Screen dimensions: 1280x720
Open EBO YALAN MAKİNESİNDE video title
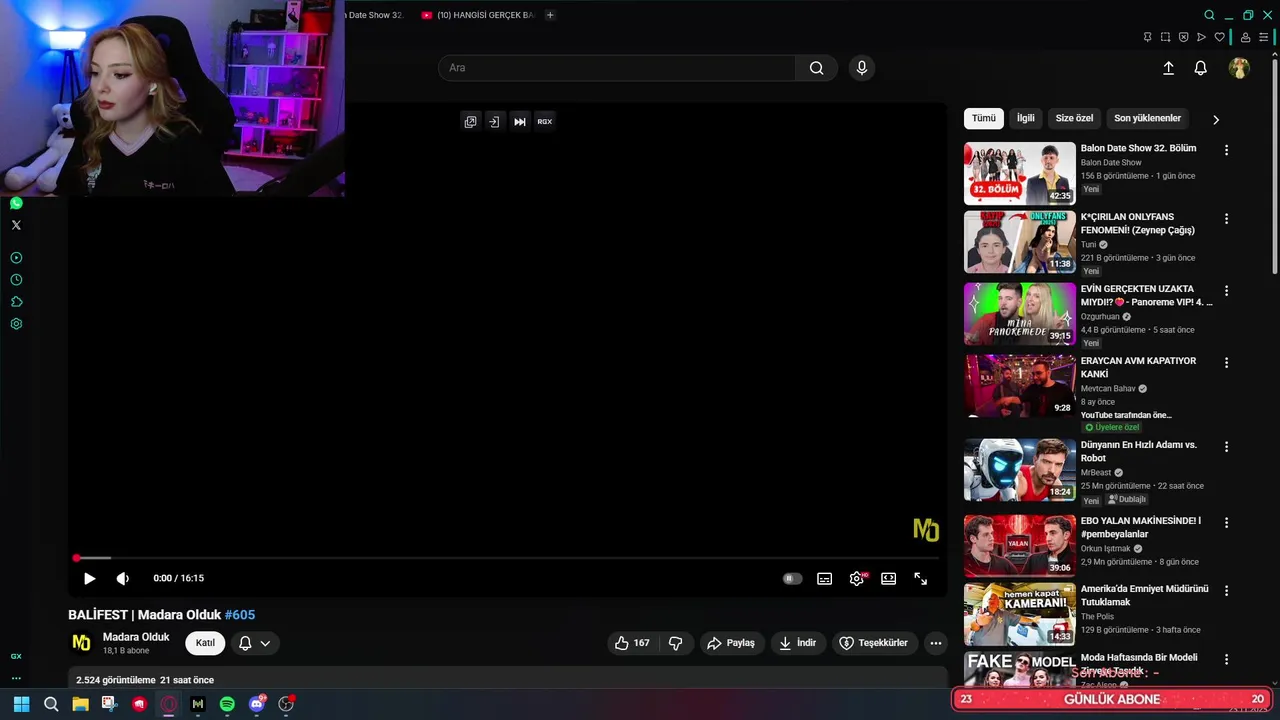[x=1141, y=527]
